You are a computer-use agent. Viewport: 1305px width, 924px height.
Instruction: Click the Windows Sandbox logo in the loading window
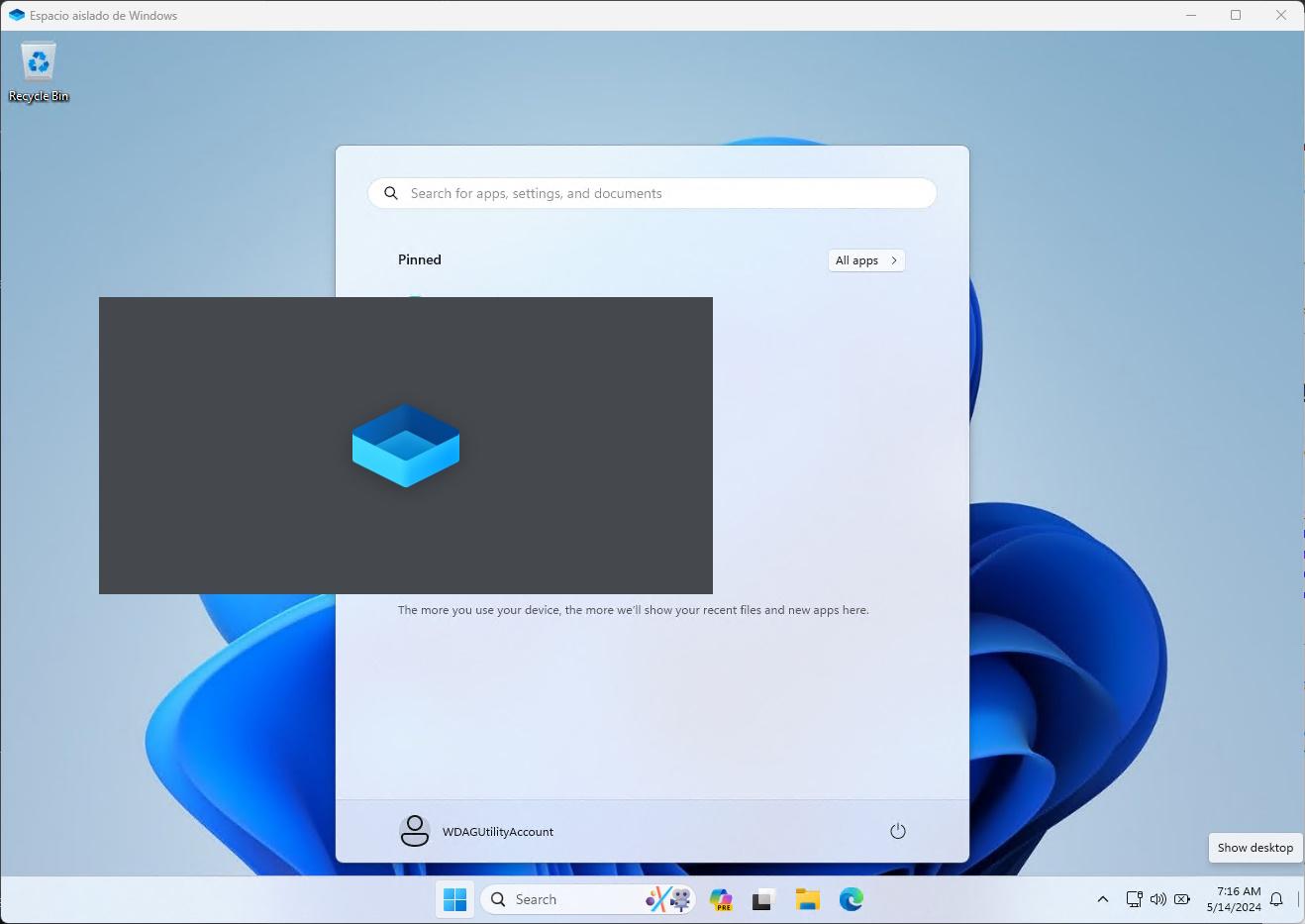coord(405,445)
